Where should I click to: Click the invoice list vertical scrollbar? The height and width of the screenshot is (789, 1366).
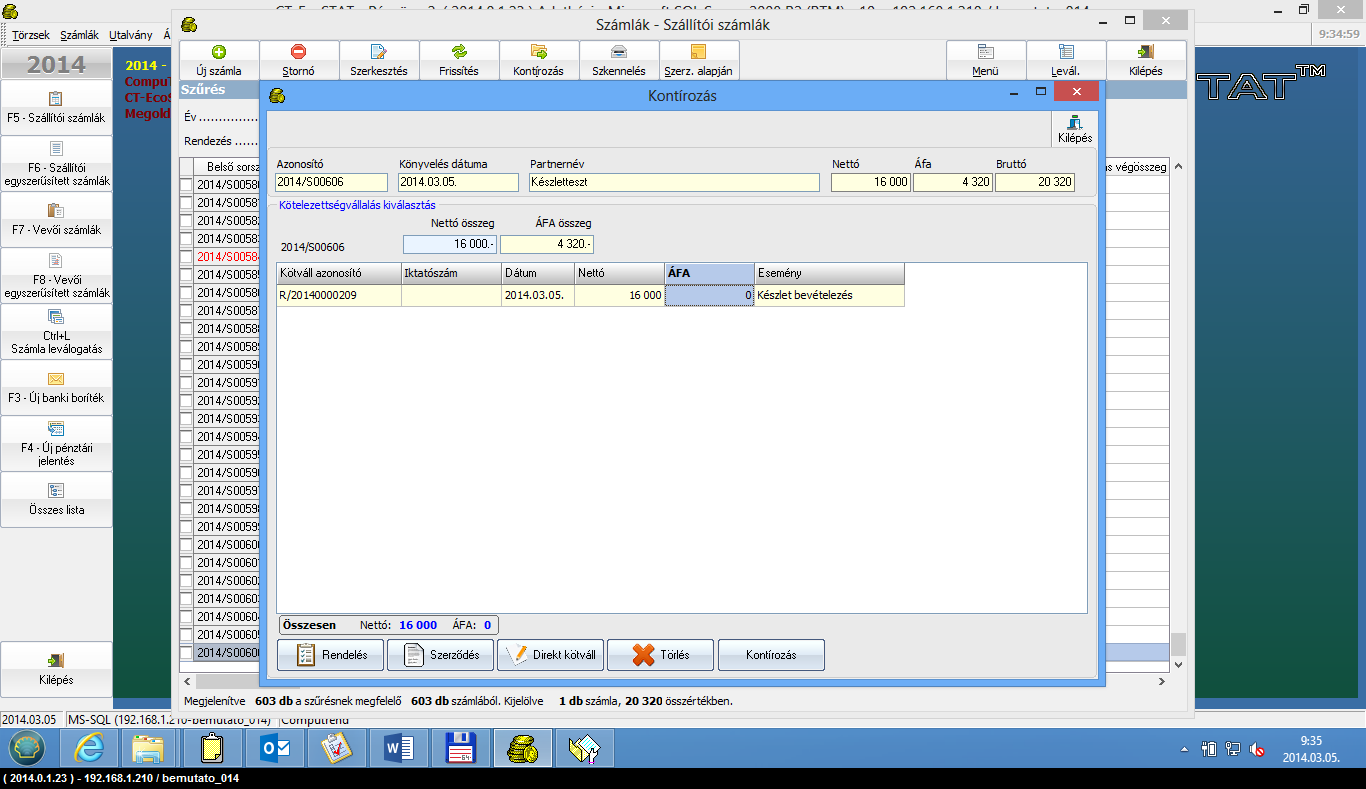[x=1178, y=415]
